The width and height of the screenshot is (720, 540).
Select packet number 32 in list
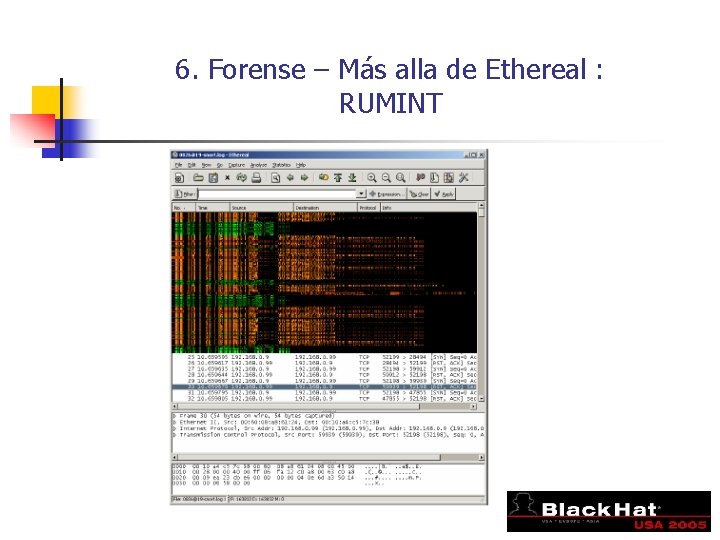coord(325,399)
